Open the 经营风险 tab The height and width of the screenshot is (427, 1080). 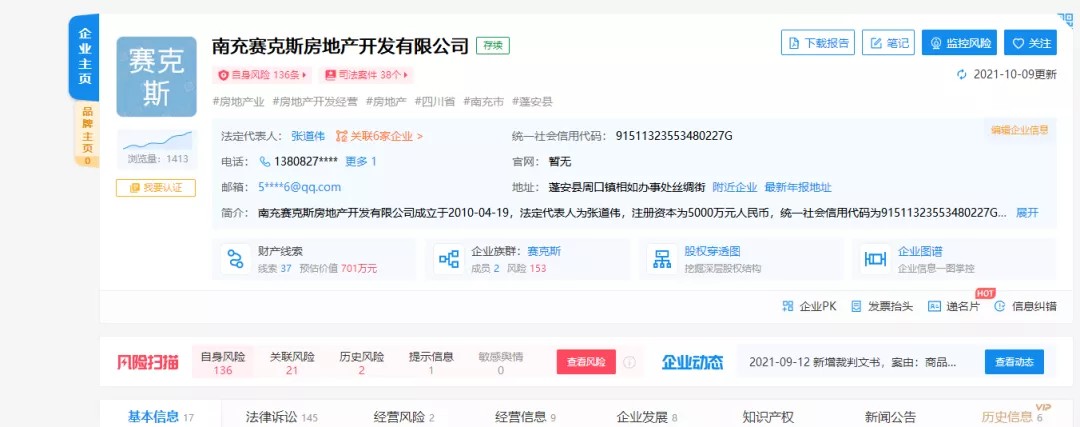point(403,416)
